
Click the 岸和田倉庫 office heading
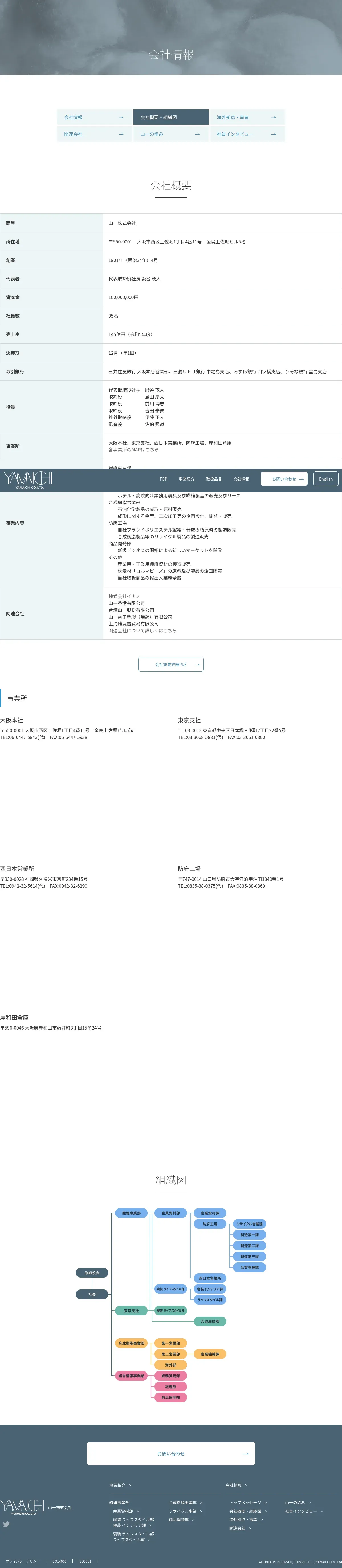click(x=15, y=1017)
